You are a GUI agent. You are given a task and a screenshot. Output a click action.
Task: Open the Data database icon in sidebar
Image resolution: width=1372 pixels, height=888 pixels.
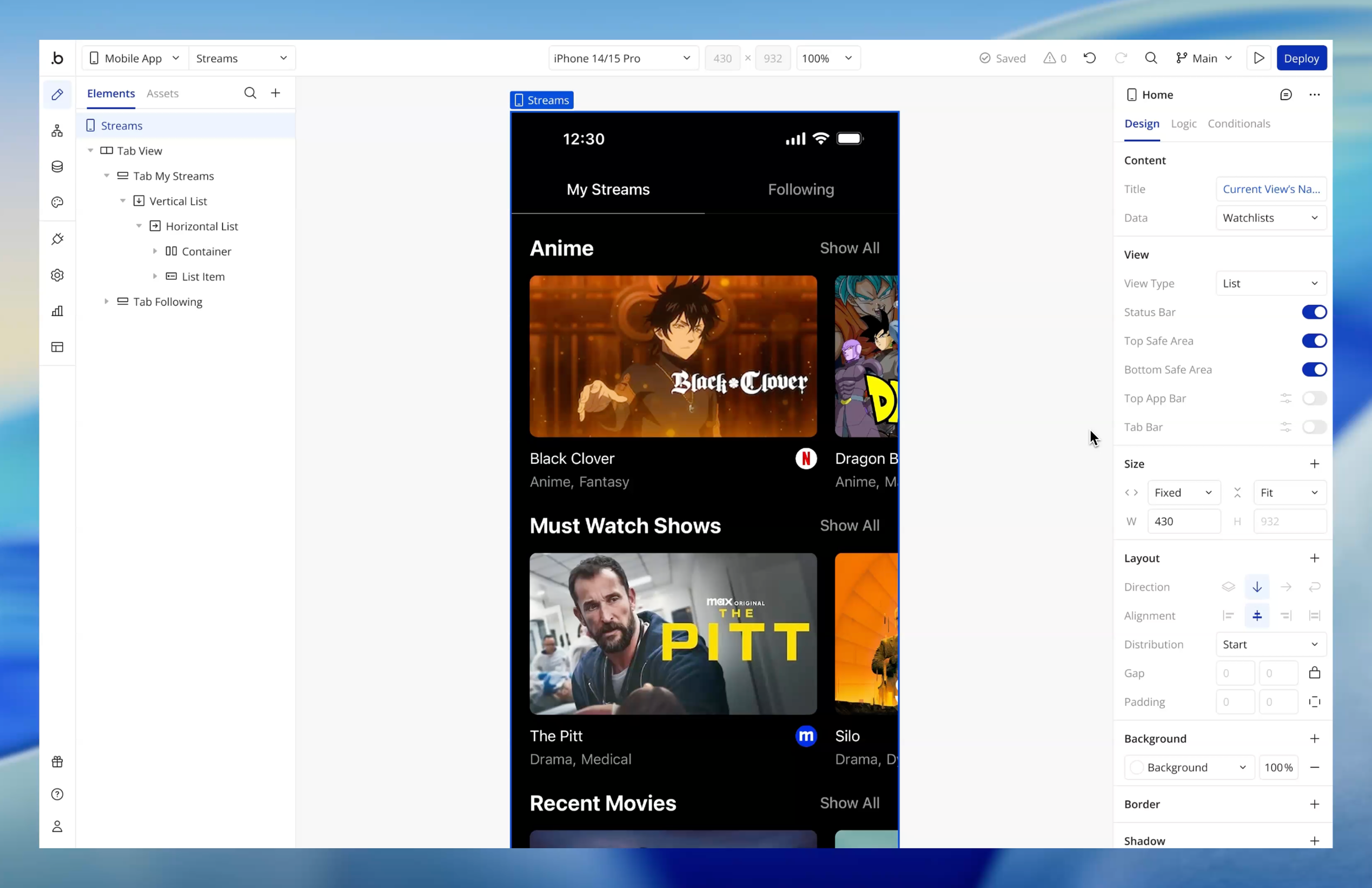point(57,167)
